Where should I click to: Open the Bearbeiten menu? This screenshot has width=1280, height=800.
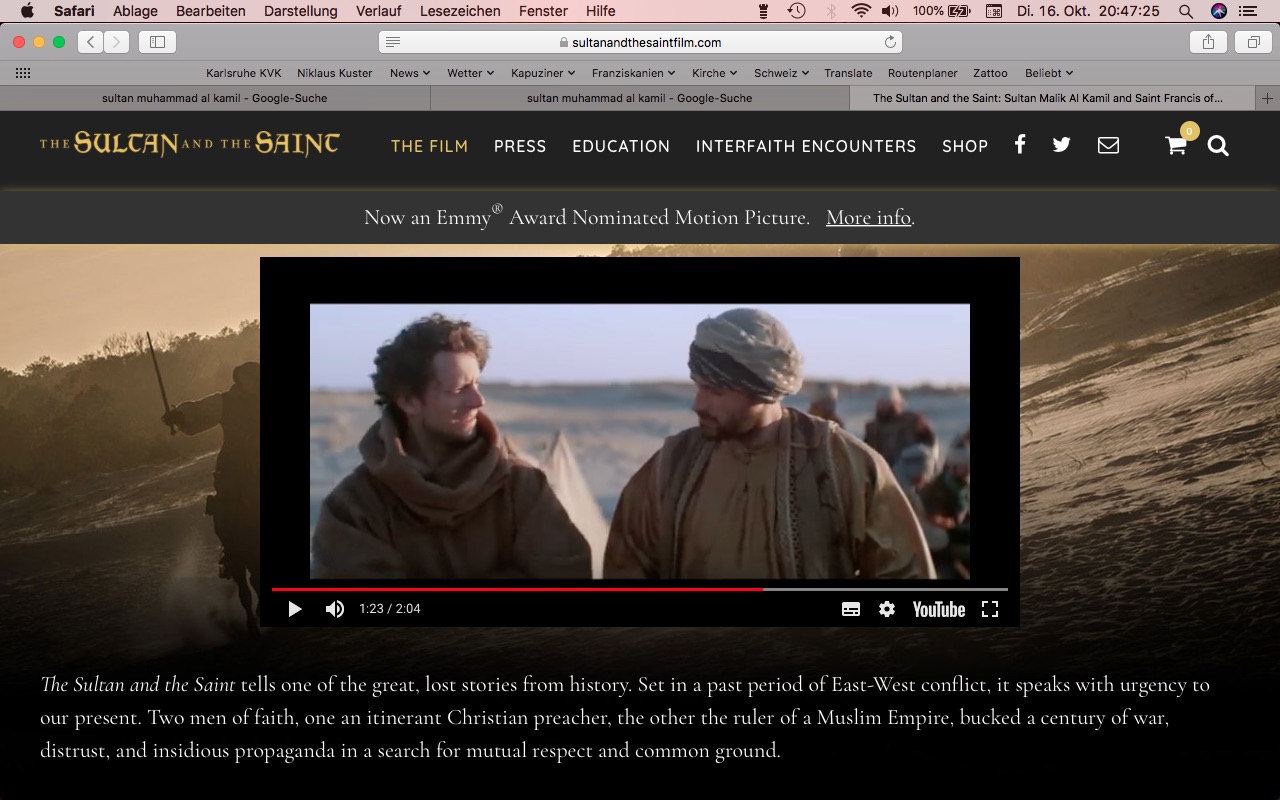point(210,11)
